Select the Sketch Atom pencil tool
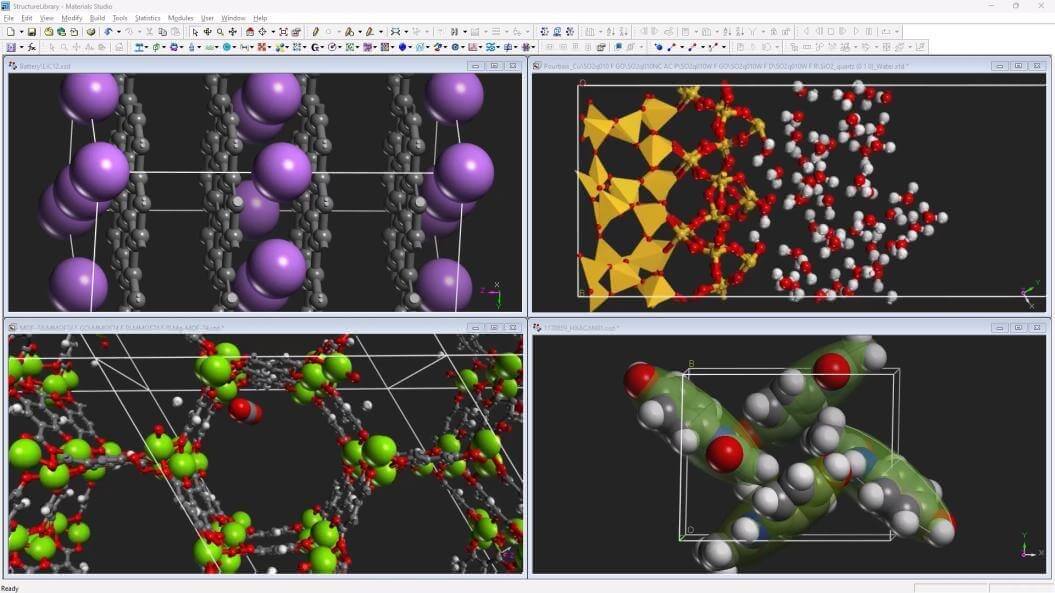The height and width of the screenshot is (593, 1055). (315, 32)
